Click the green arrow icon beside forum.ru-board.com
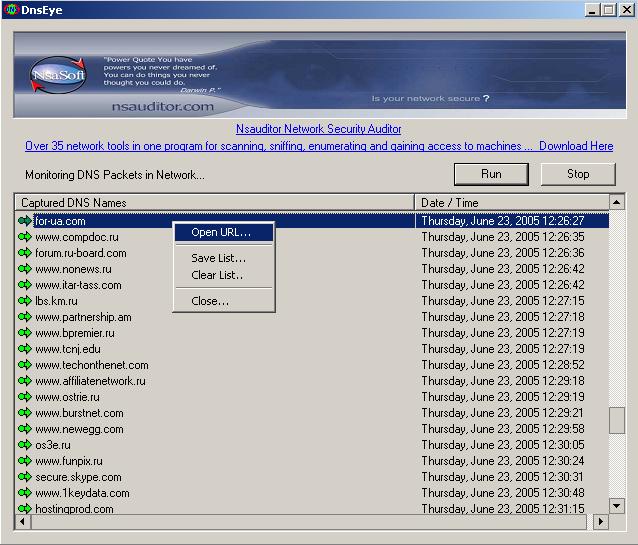Viewport: 638px width, 545px height. click(x=25, y=253)
